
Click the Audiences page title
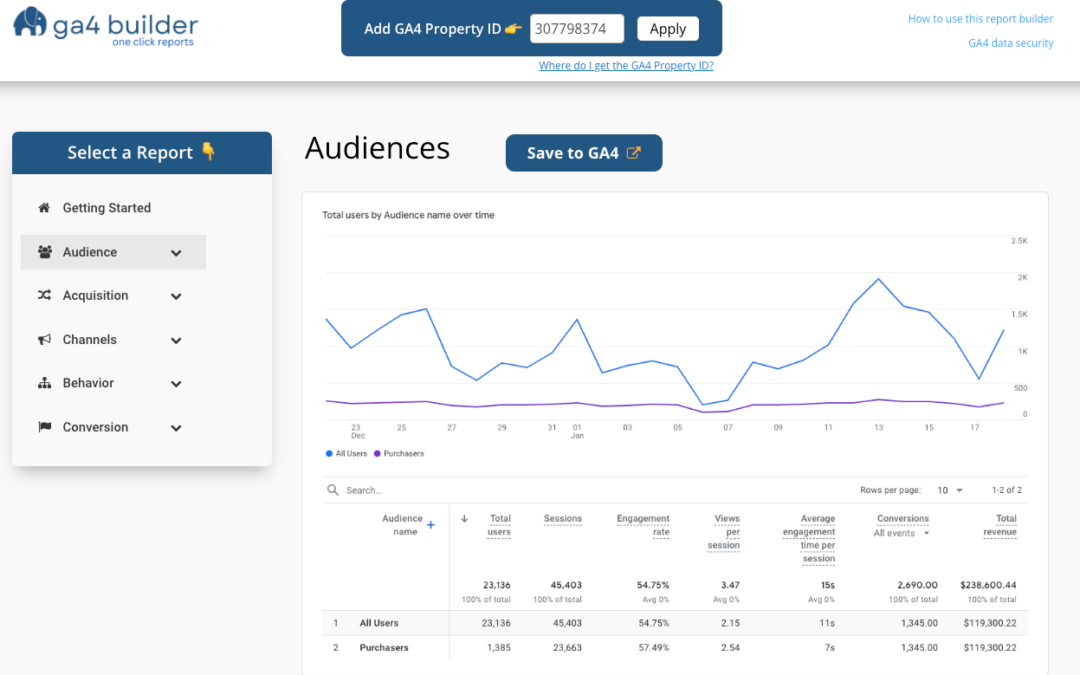377,148
